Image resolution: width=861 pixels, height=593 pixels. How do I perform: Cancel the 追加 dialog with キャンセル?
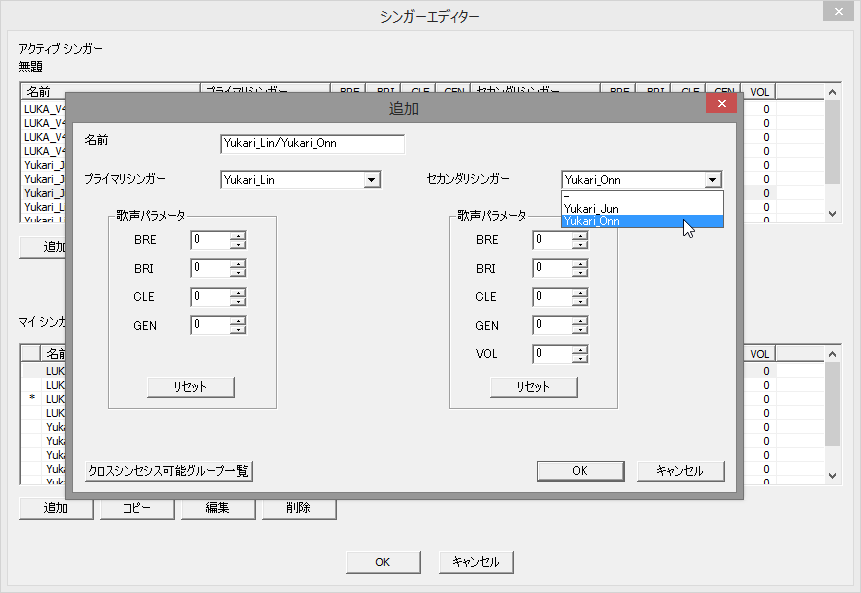pyautogui.click(x=680, y=471)
